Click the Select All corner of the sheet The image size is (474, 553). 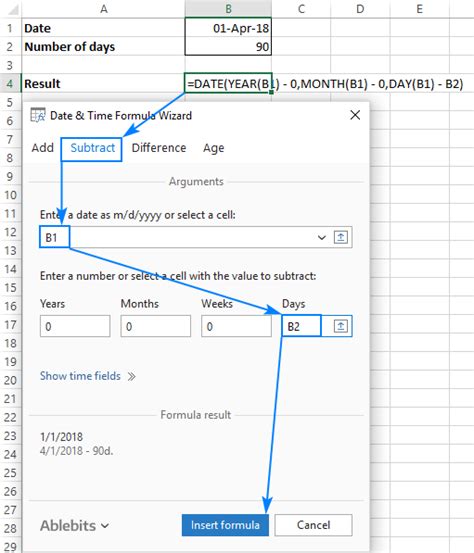click(x=11, y=9)
